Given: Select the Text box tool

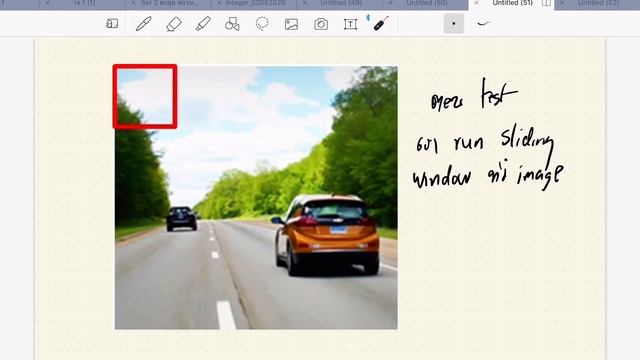Looking at the screenshot, I should (x=350, y=24).
